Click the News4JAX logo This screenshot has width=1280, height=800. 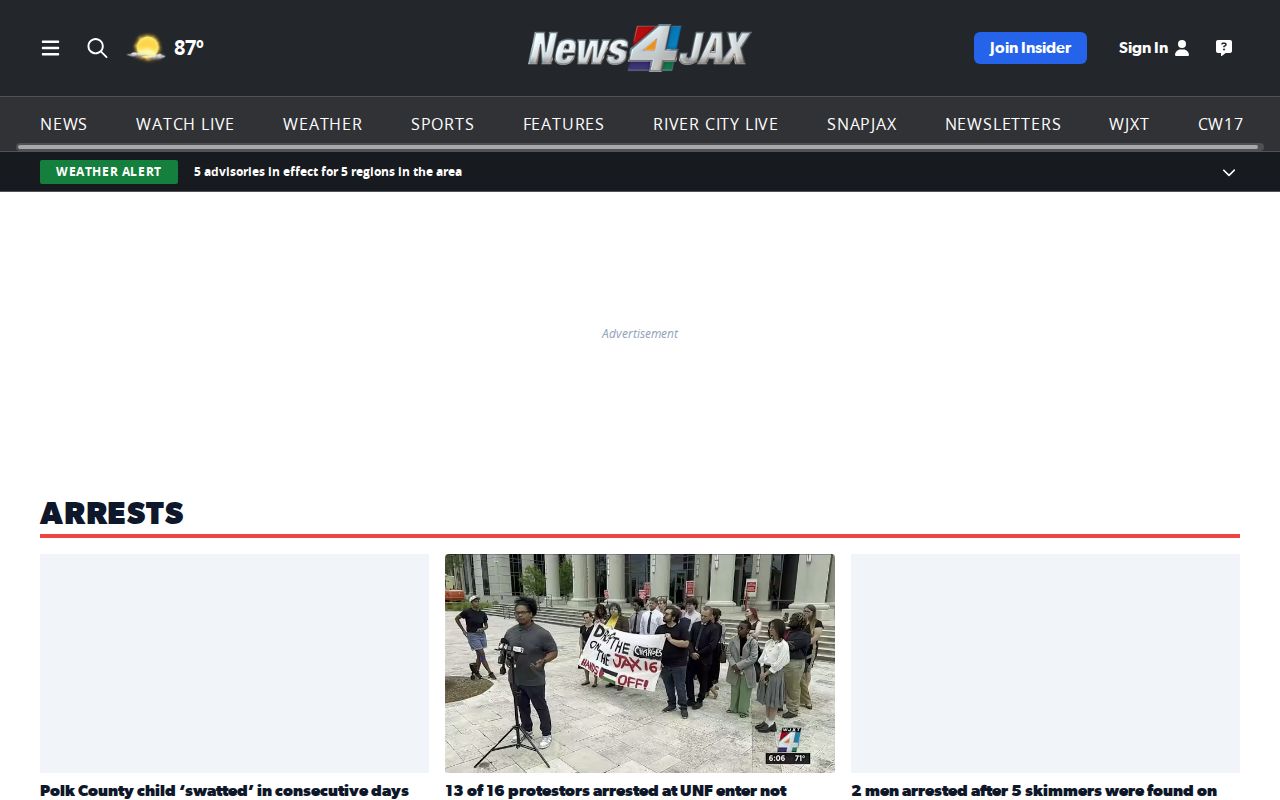pyautogui.click(x=639, y=48)
